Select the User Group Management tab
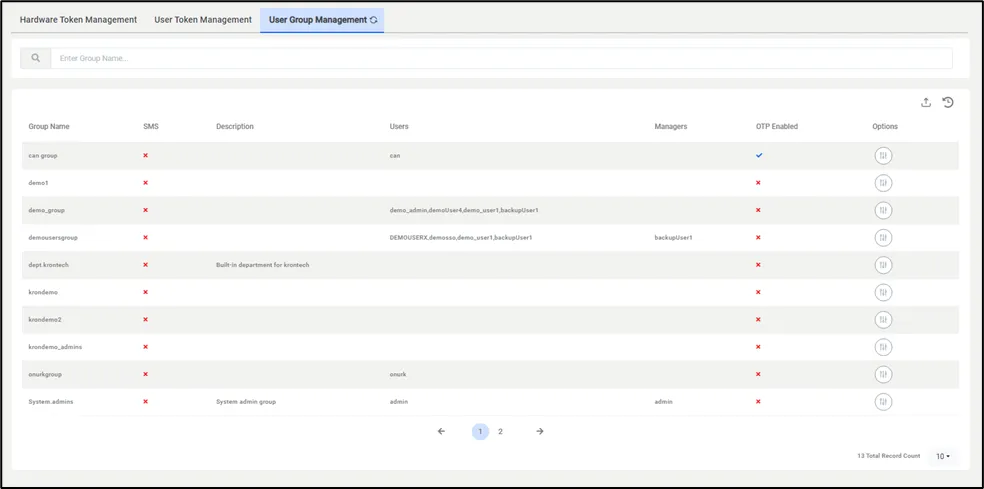The height and width of the screenshot is (489, 984). pyautogui.click(x=322, y=20)
